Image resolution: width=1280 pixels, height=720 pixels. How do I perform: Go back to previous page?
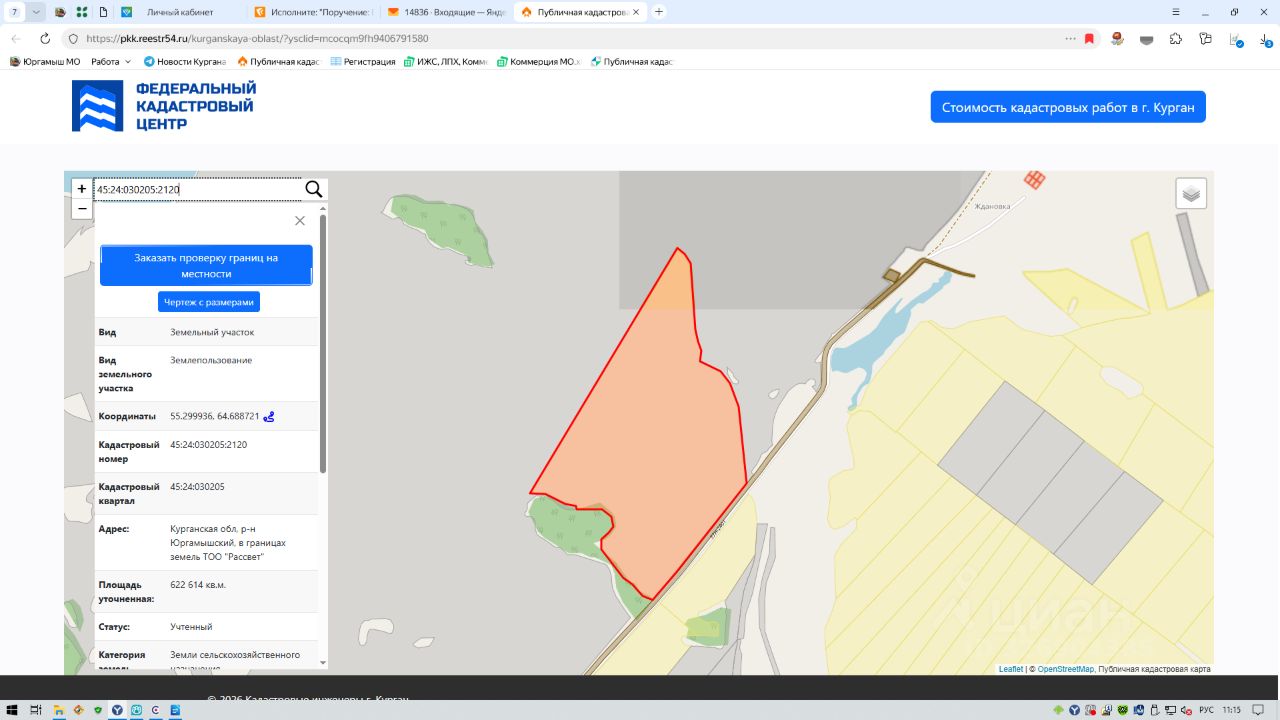[x=16, y=38]
